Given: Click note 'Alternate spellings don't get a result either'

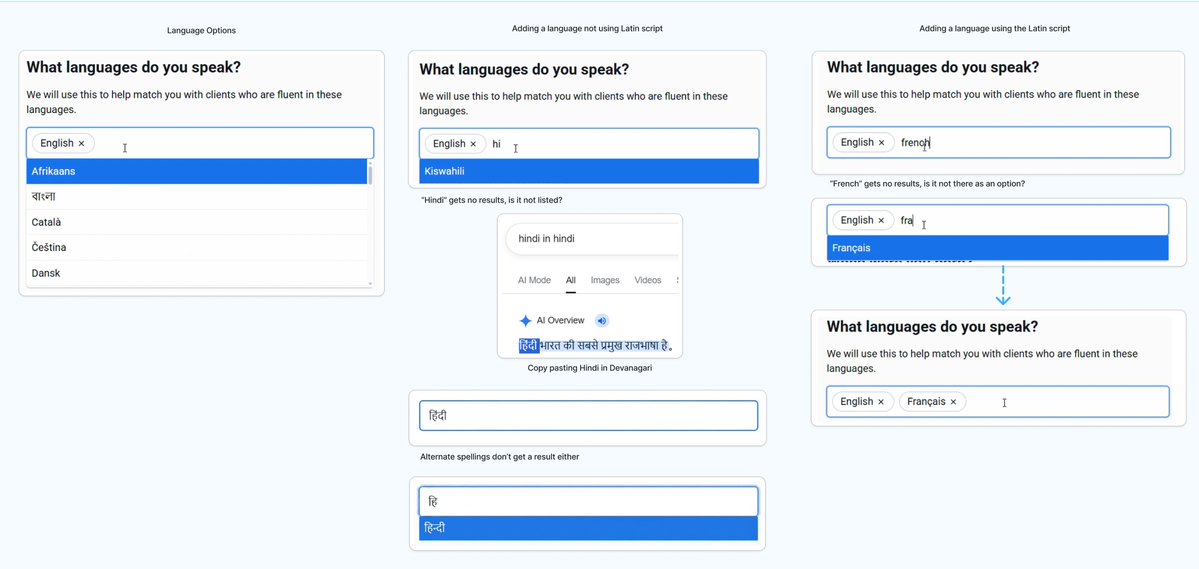Looking at the screenshot, I should point(500,457).
